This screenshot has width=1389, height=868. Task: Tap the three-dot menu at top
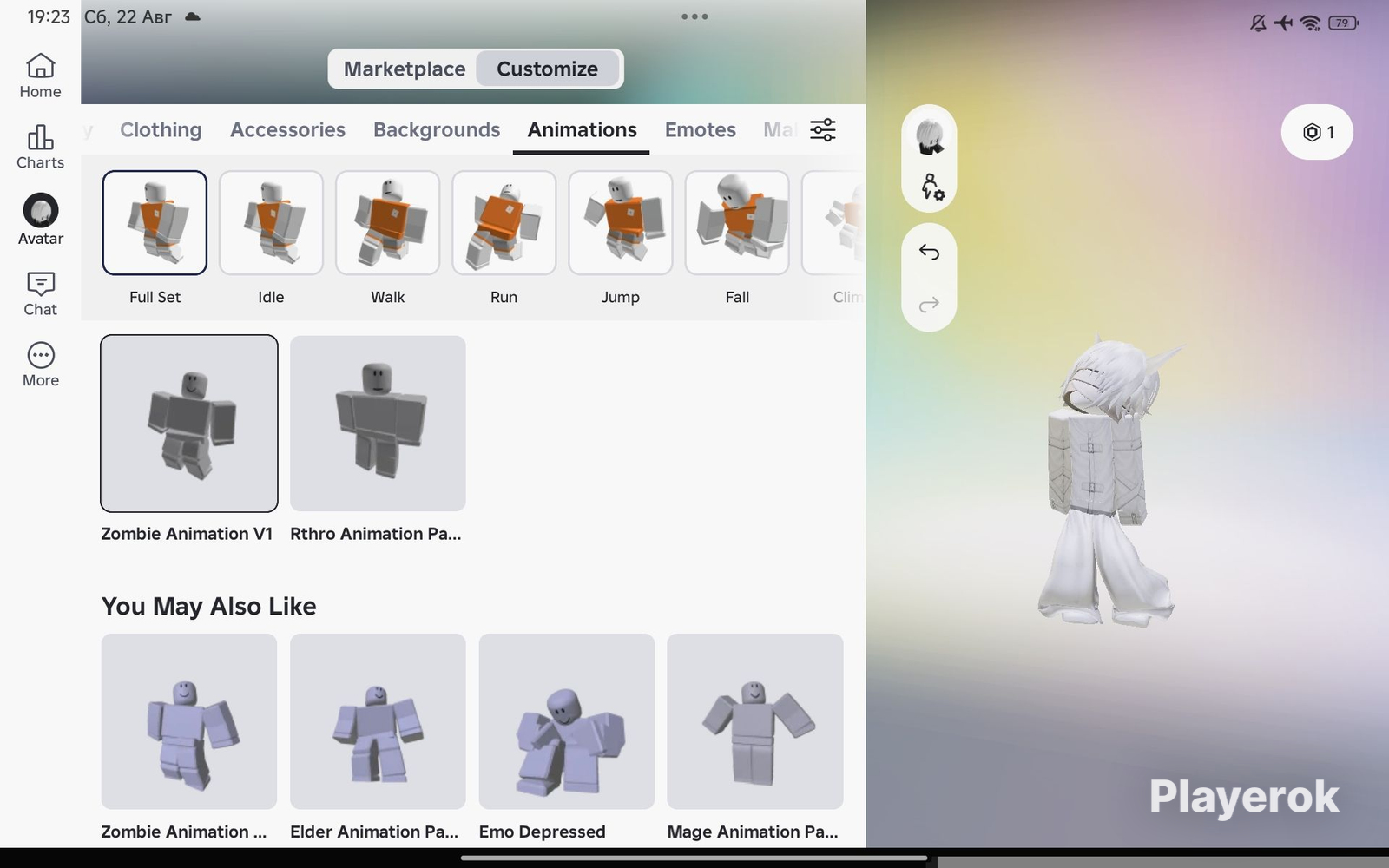pos(694,16)
